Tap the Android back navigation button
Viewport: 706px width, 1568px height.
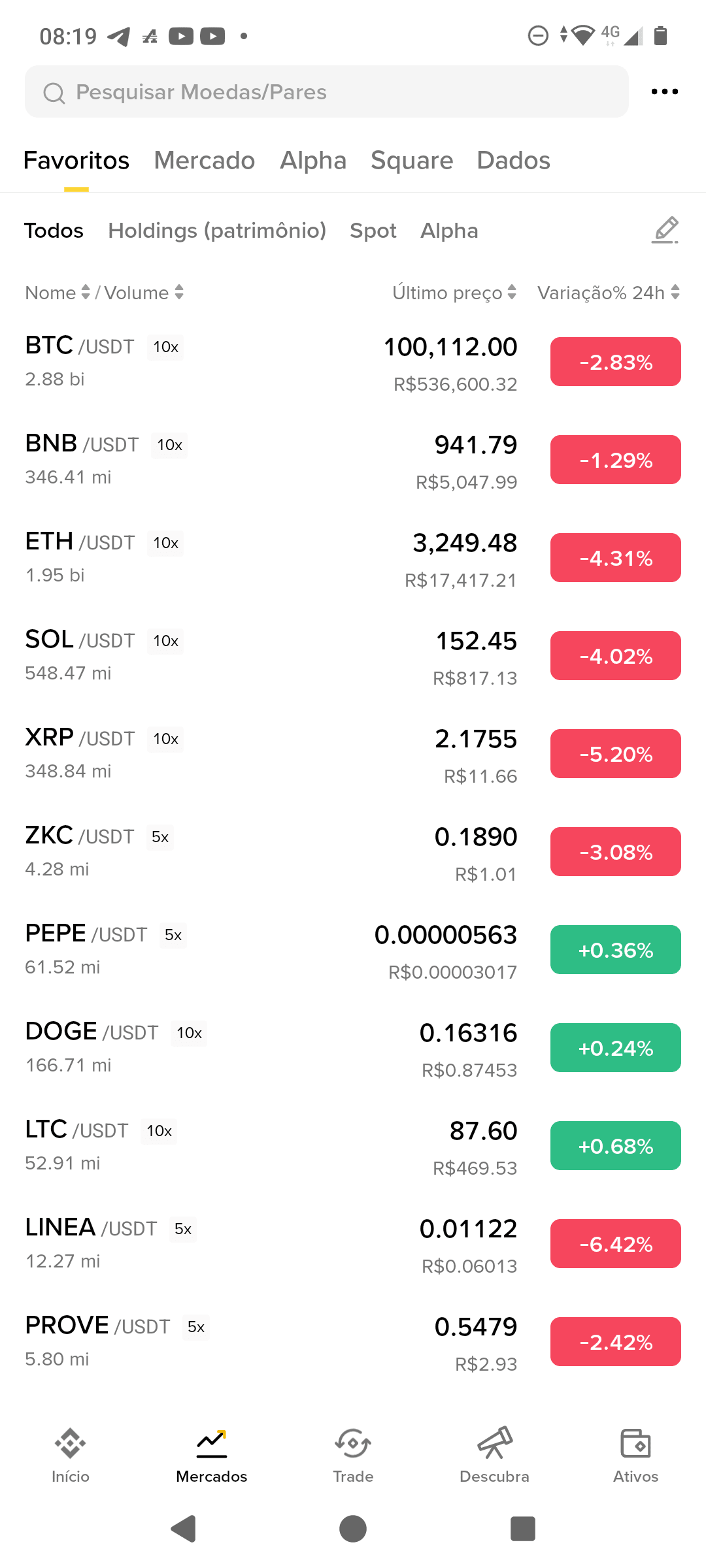coord(184,1529)
